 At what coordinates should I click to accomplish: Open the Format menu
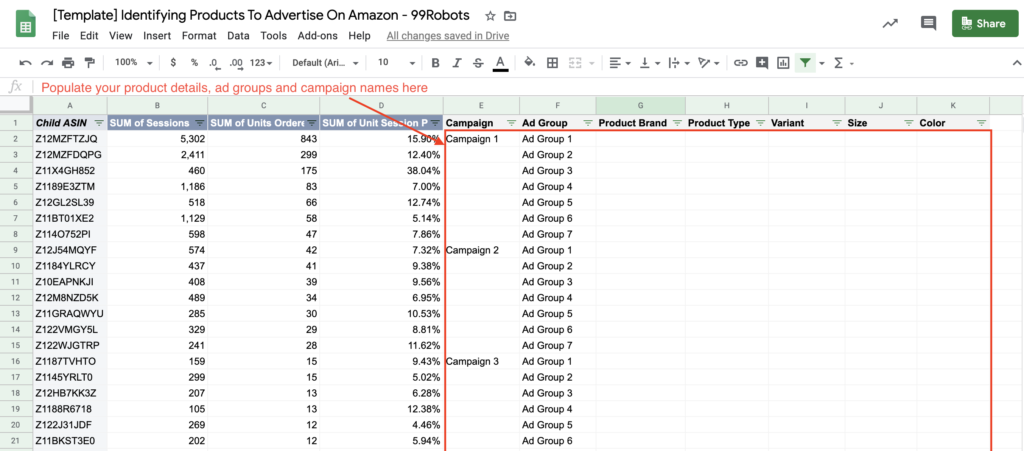199,36
